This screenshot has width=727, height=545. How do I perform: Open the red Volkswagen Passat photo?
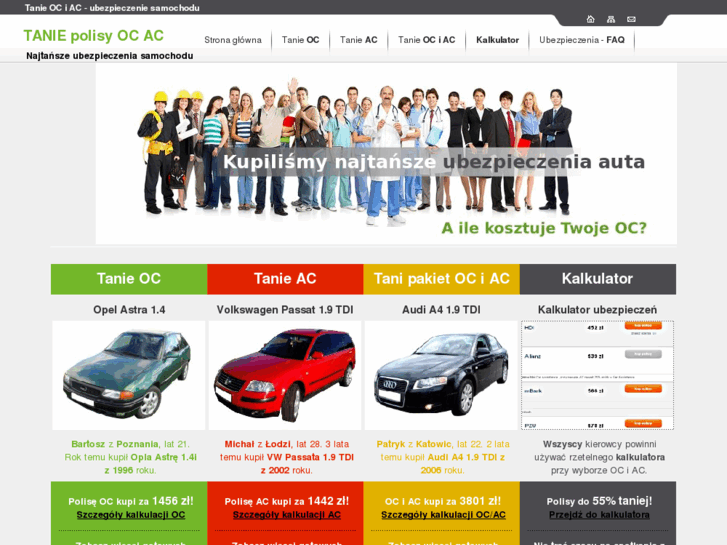coord(285,375)
